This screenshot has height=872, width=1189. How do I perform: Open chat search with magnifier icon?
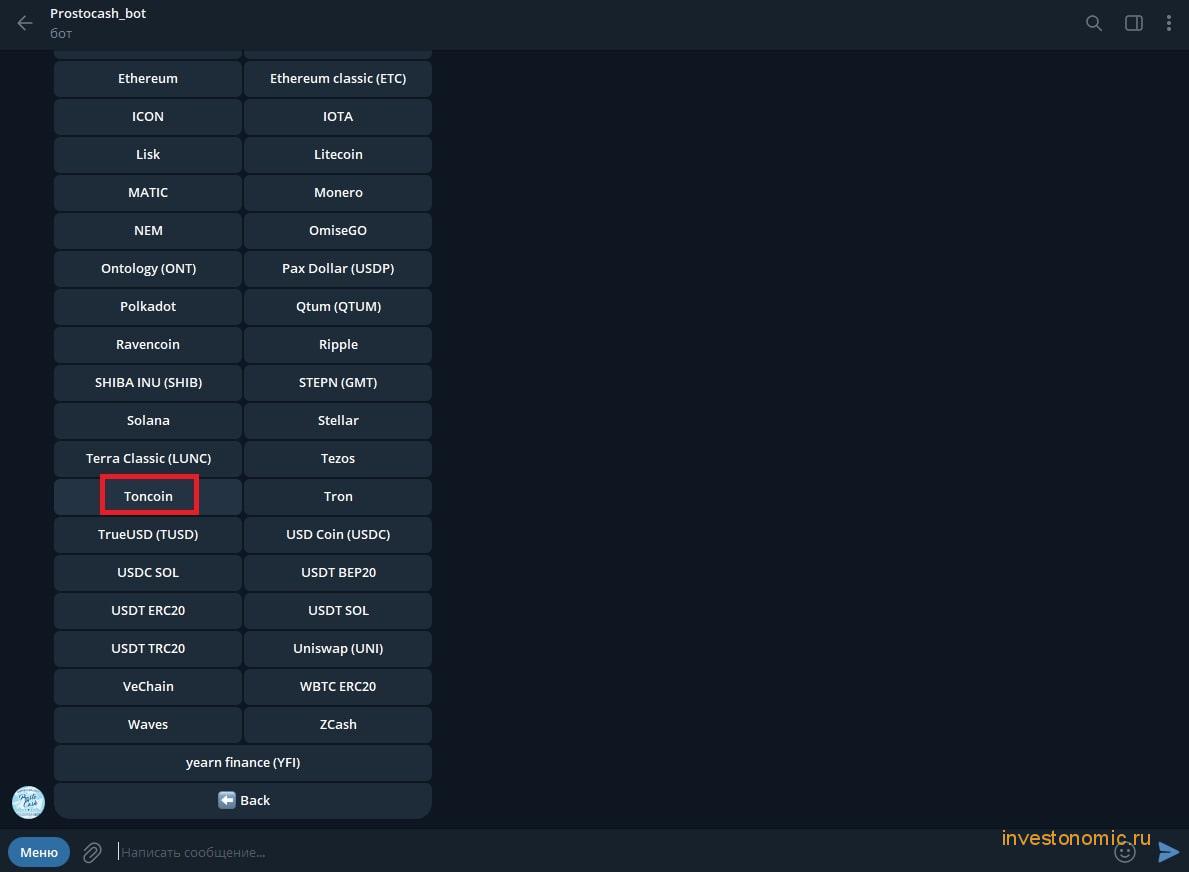(x=1093, y=24)
